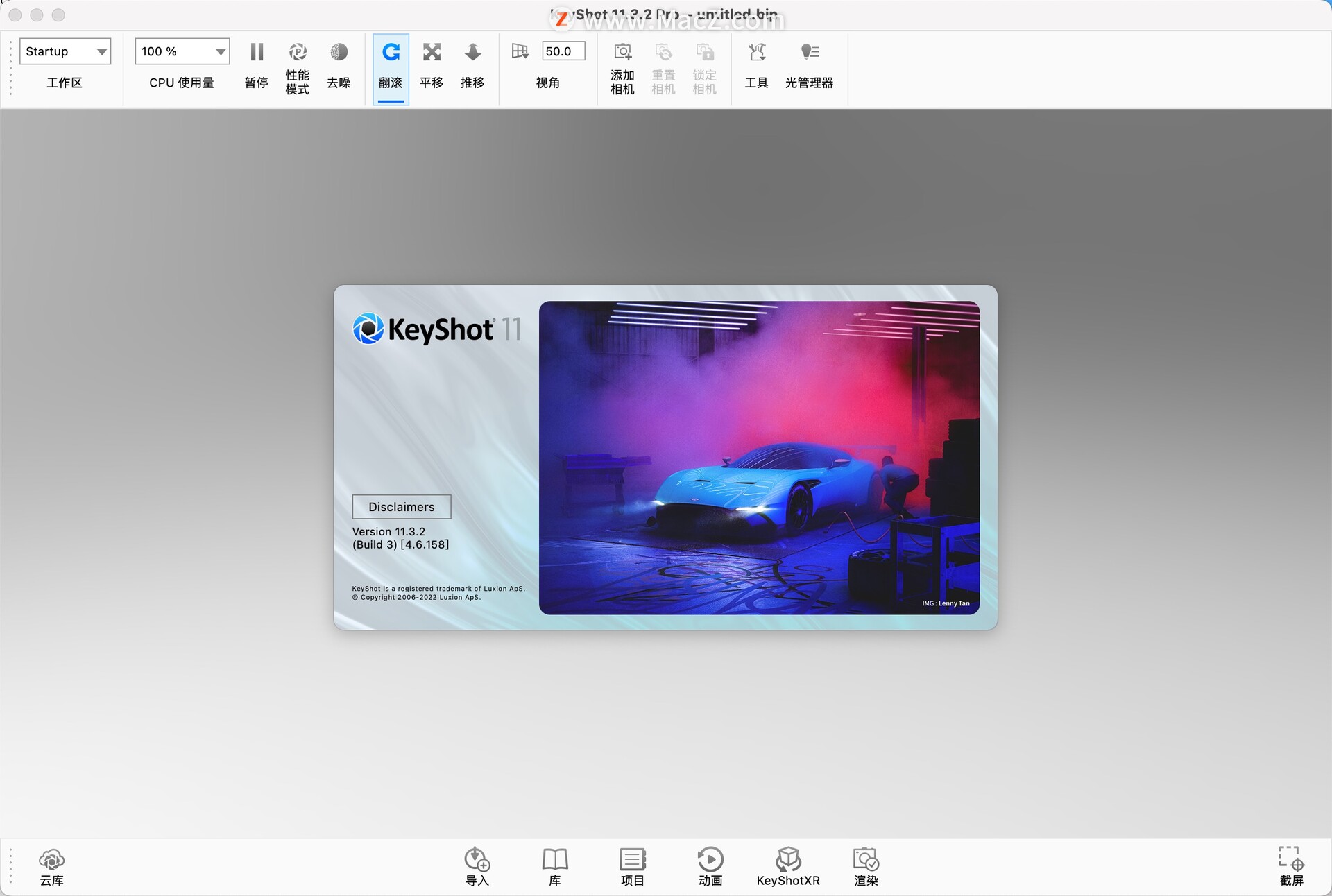Open the Startup workspace dropdown
Image resolution: width=1332 pixels, height=896 pixels.
(x=65, y=51)
